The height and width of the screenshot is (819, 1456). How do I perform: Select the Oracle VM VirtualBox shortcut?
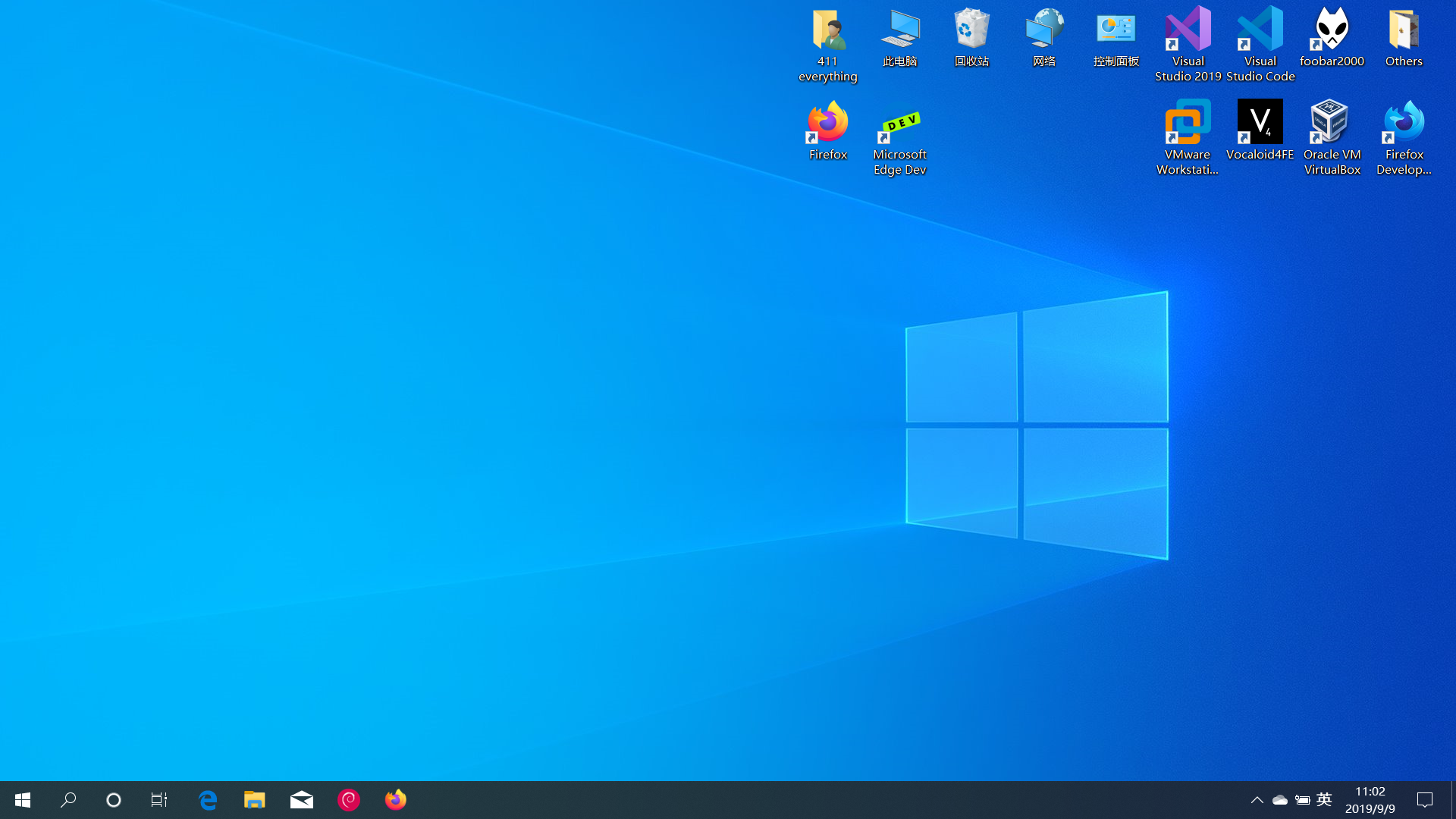coord(1332,139)
